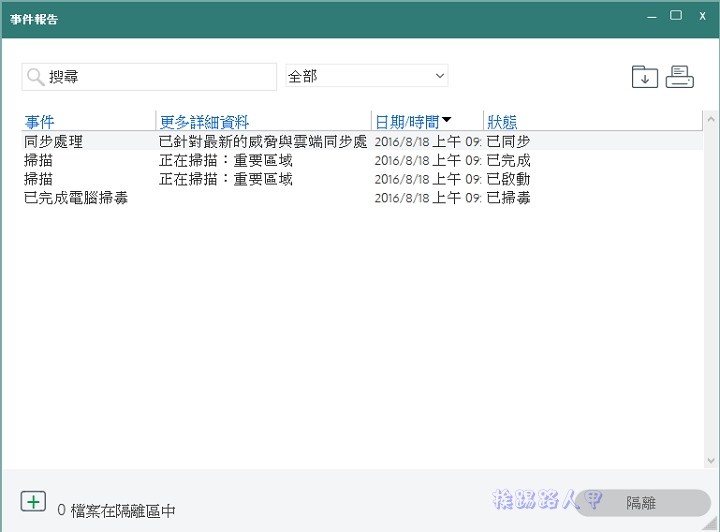Open the 全部 filter dropdown
Screen dimensions: 720x532
click(x=367, y=76)
